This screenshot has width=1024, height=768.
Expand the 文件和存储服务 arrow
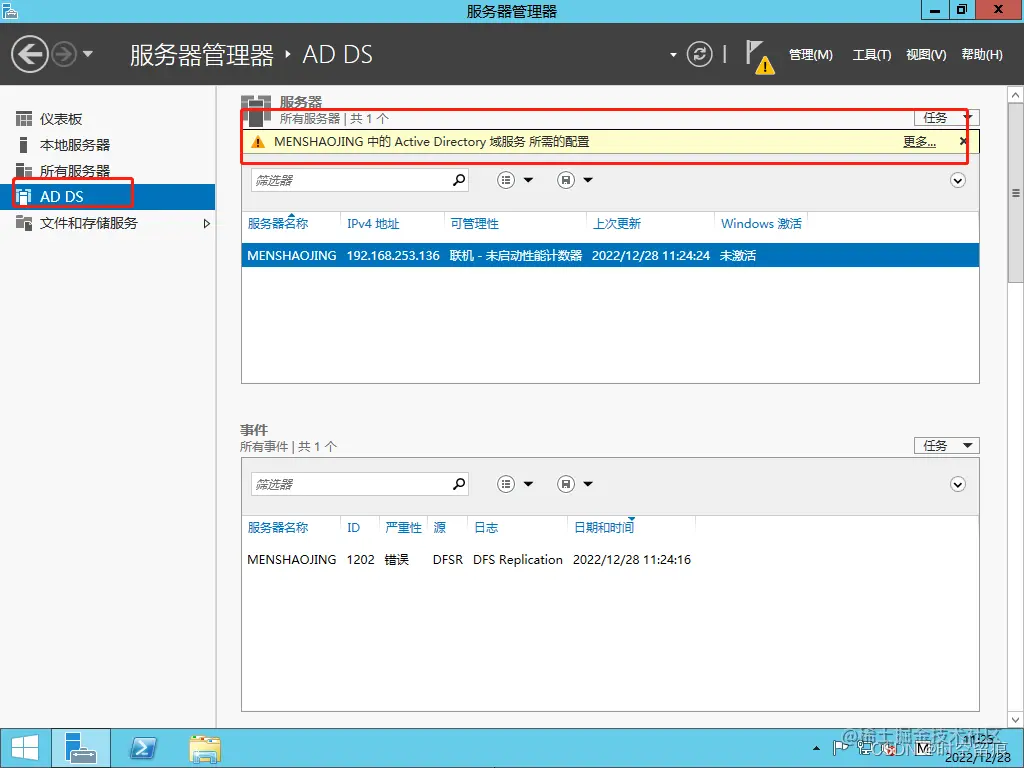(x=206, y=223)
